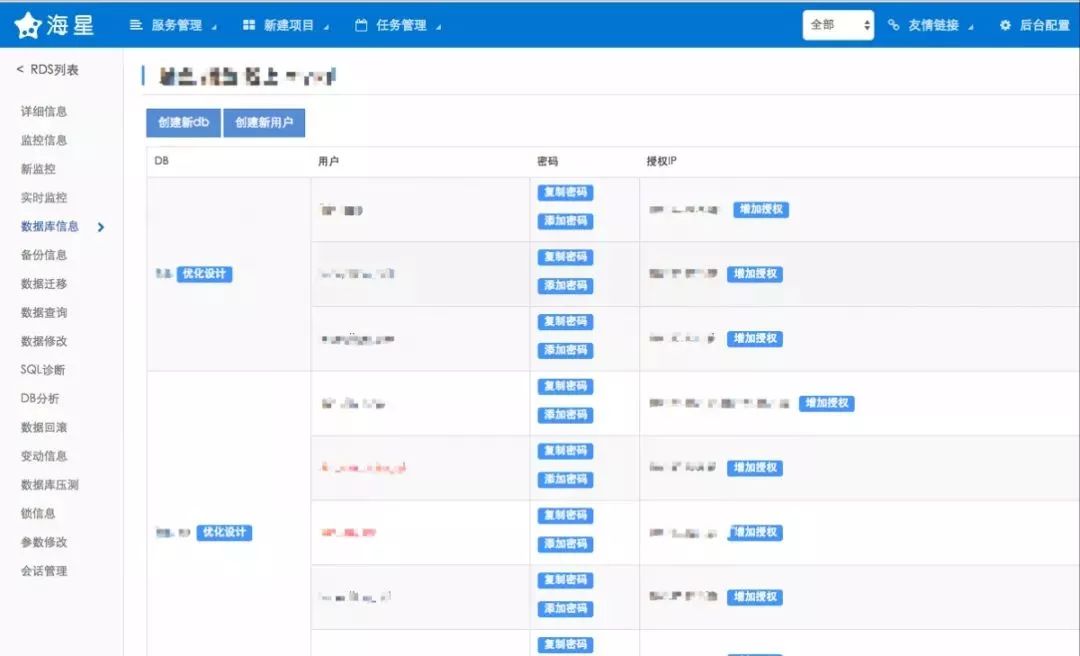The height and width of the screenshot is (656, 1080).
Task: Click the 友情链接 chain-link icon
Action: (893, 25)
